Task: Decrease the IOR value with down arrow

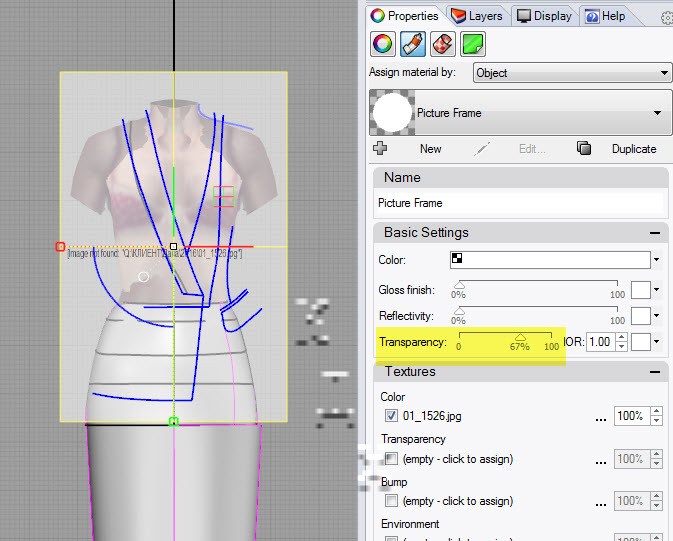Action: (x=621, y=346)
